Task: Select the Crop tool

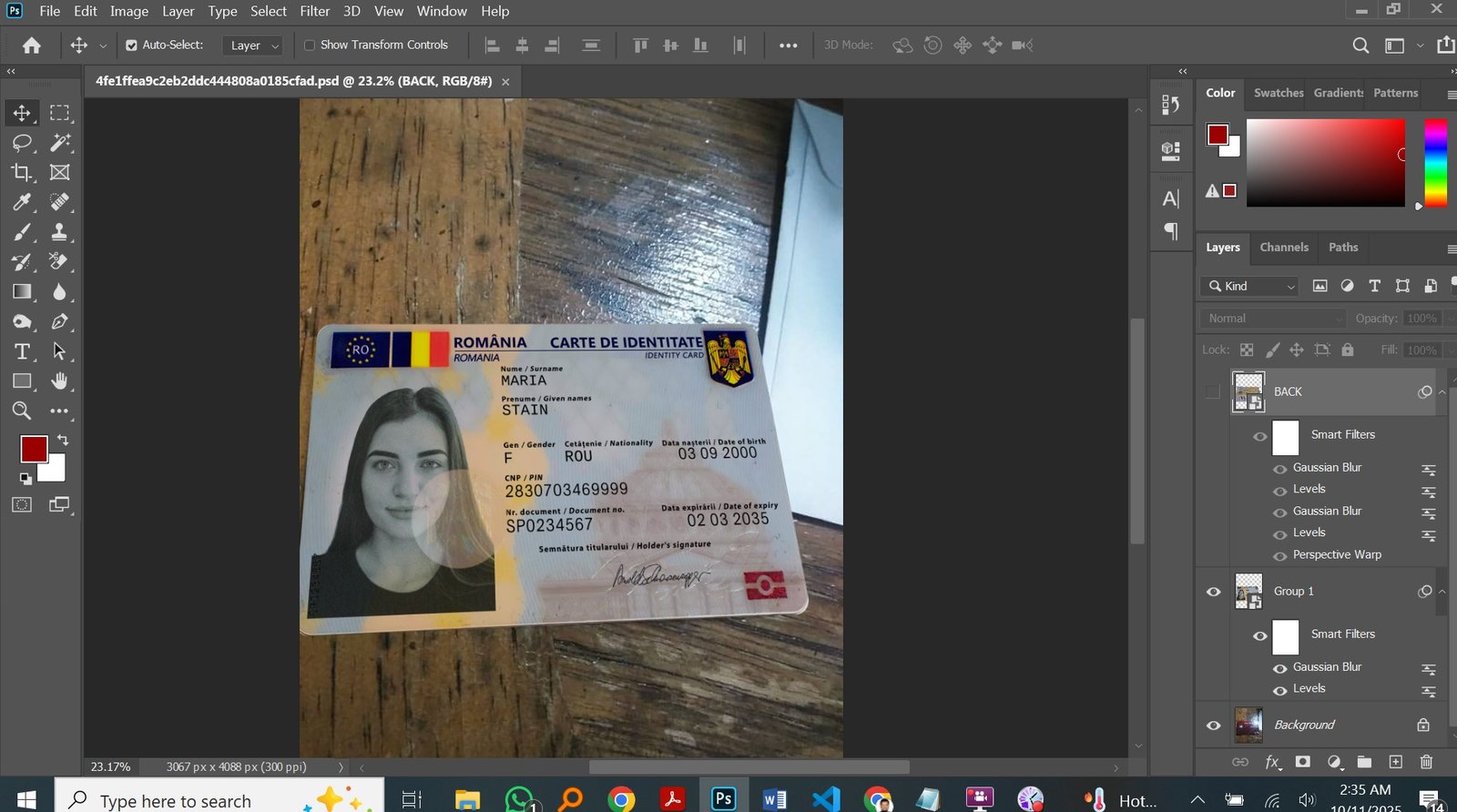Action: pos(22,172)
